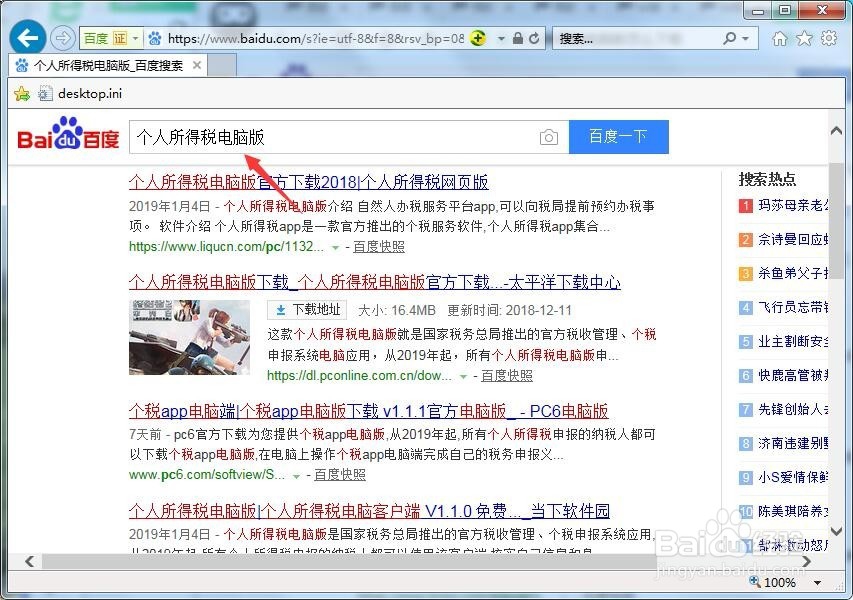
Task: Open the 百度 证 certificate dropdown arrow
Action: pos(135,38)
